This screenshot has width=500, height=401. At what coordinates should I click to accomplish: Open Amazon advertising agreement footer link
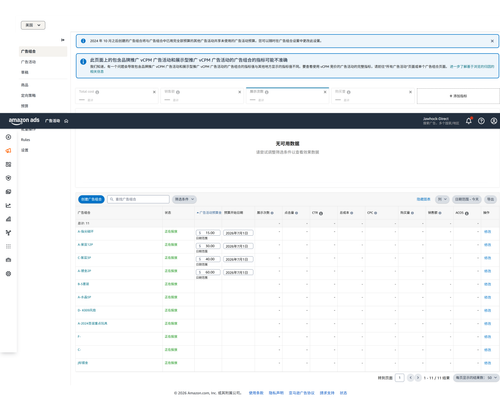pos(301,393)
